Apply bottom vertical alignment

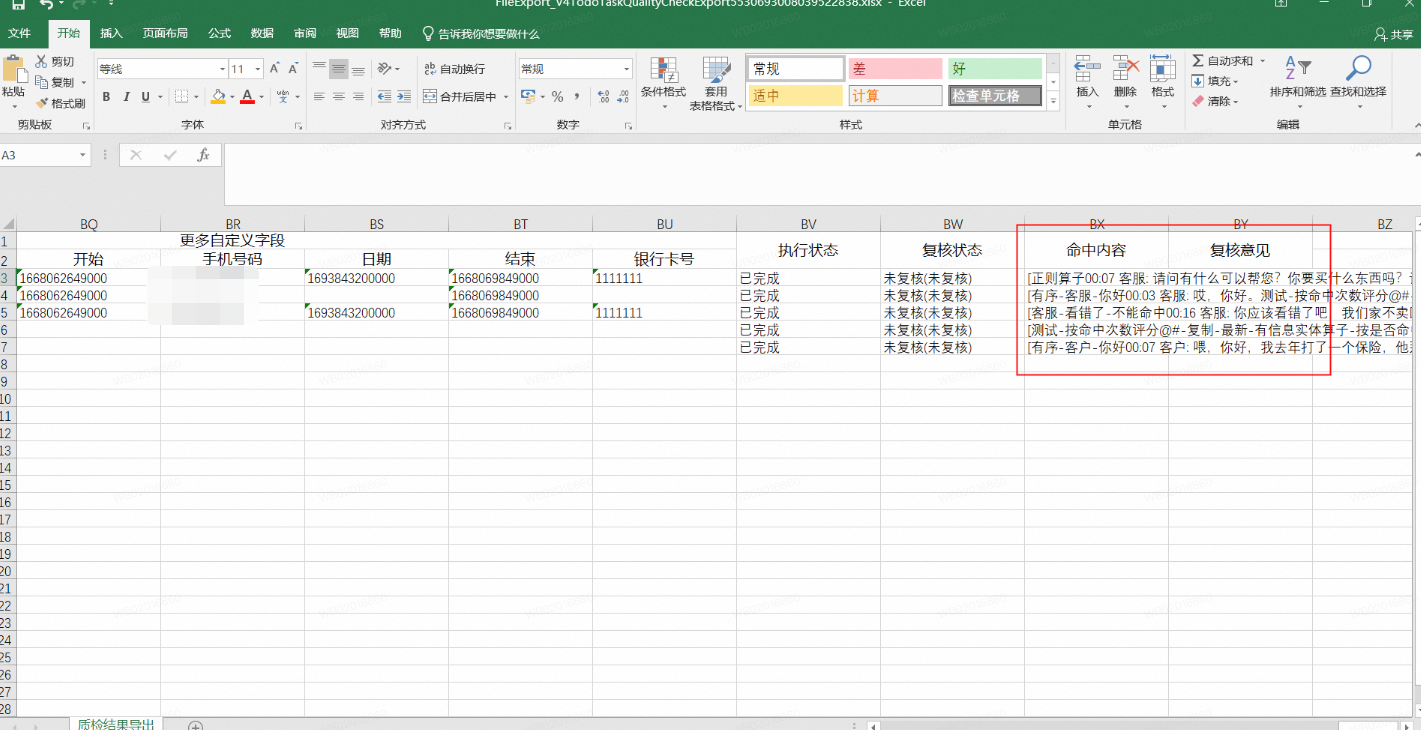(358, 69)
